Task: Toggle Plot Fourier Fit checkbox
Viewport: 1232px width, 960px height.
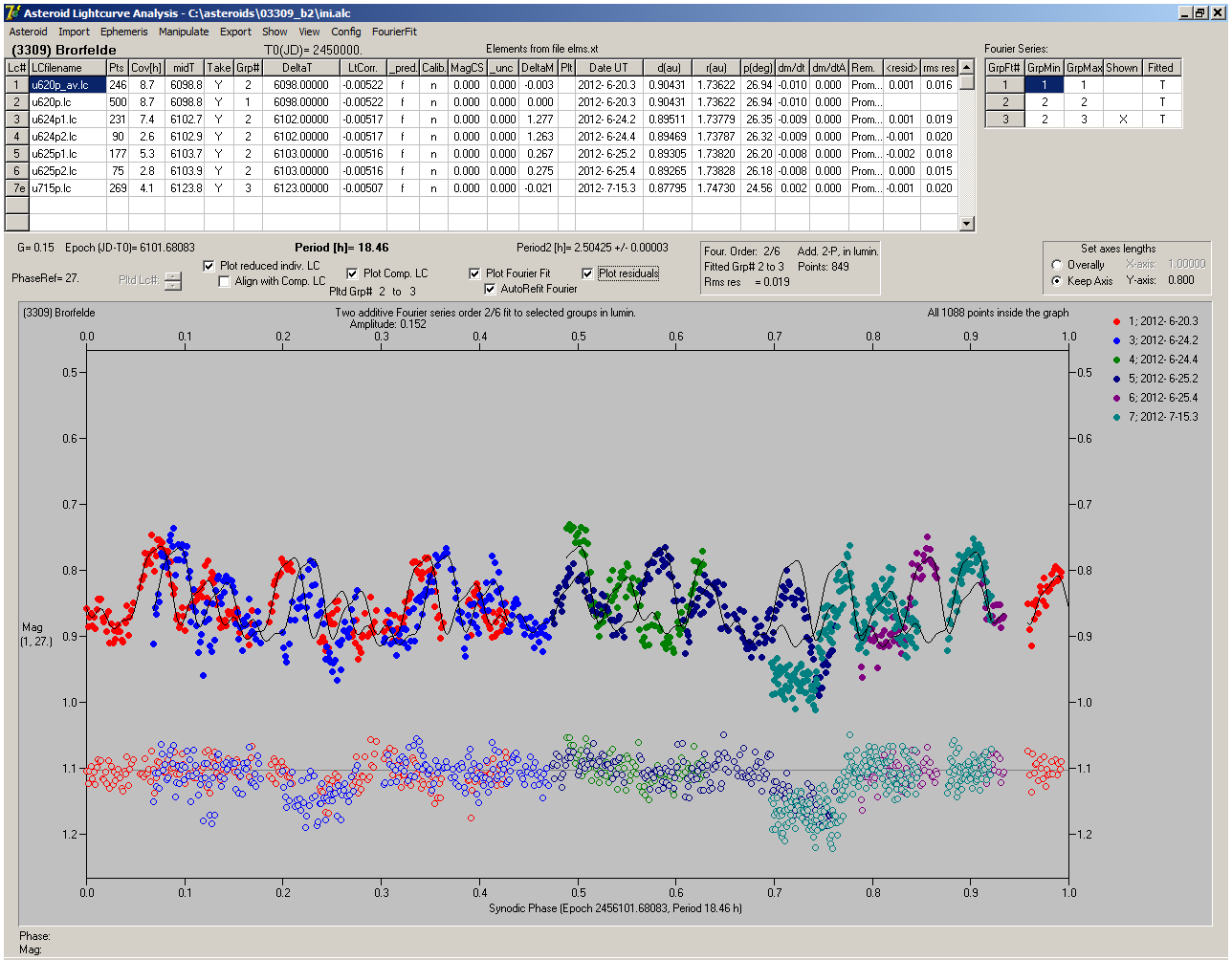Action: click(x=474, y=273)
